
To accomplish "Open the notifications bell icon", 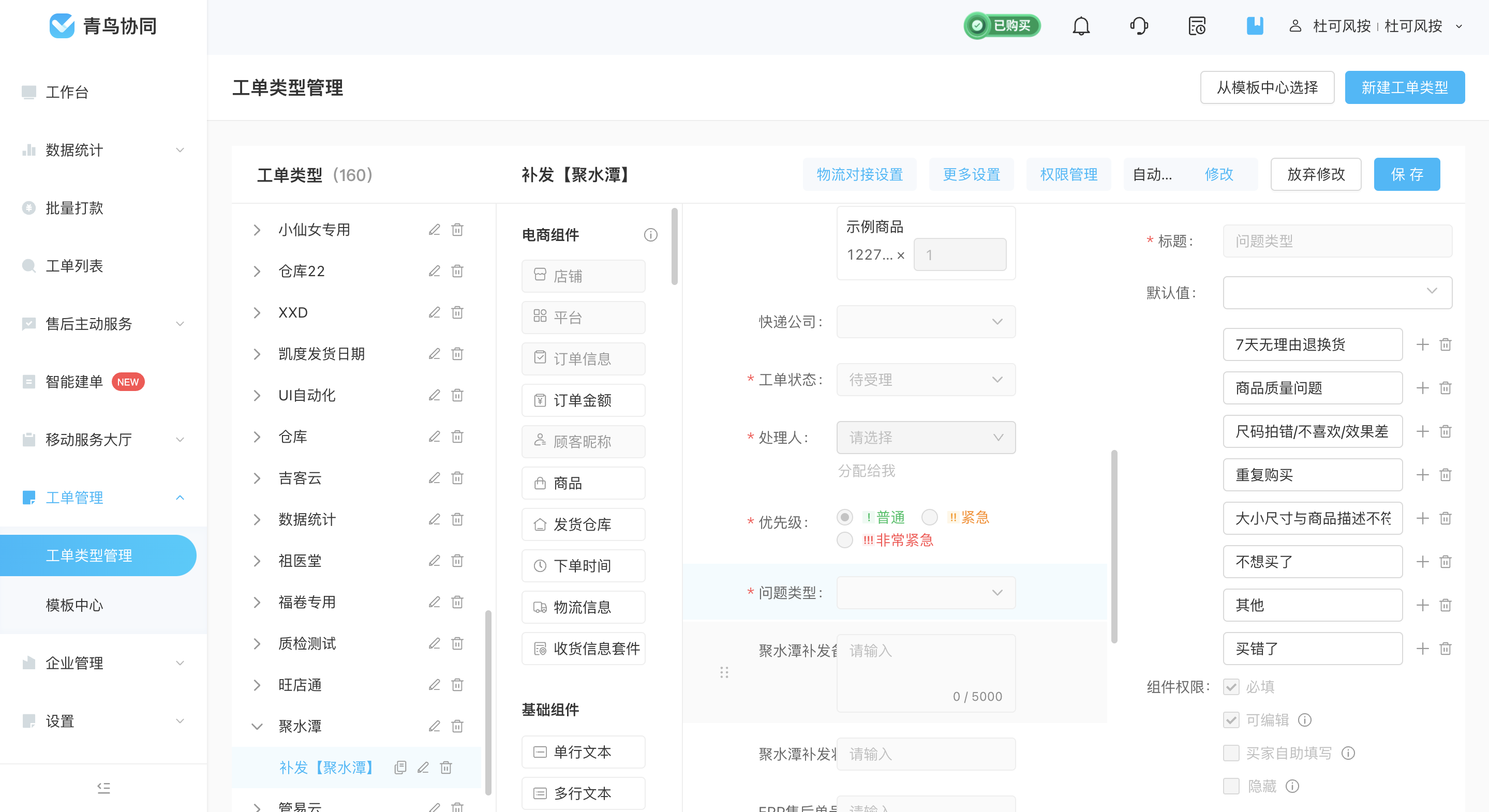I will [1081, 26].
